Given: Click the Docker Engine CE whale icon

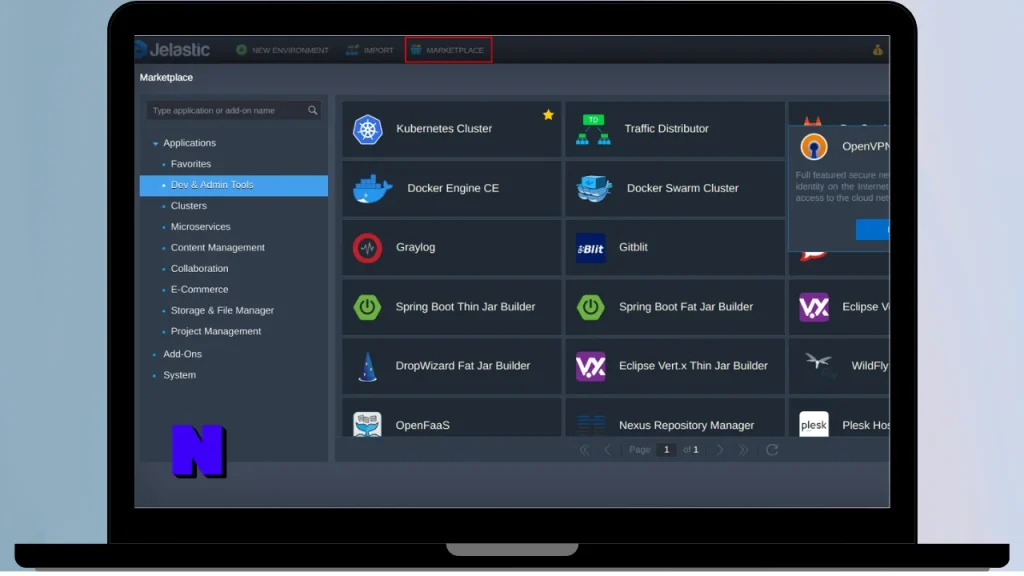Looking at the screenshot, I should click(x=372, y=189).
